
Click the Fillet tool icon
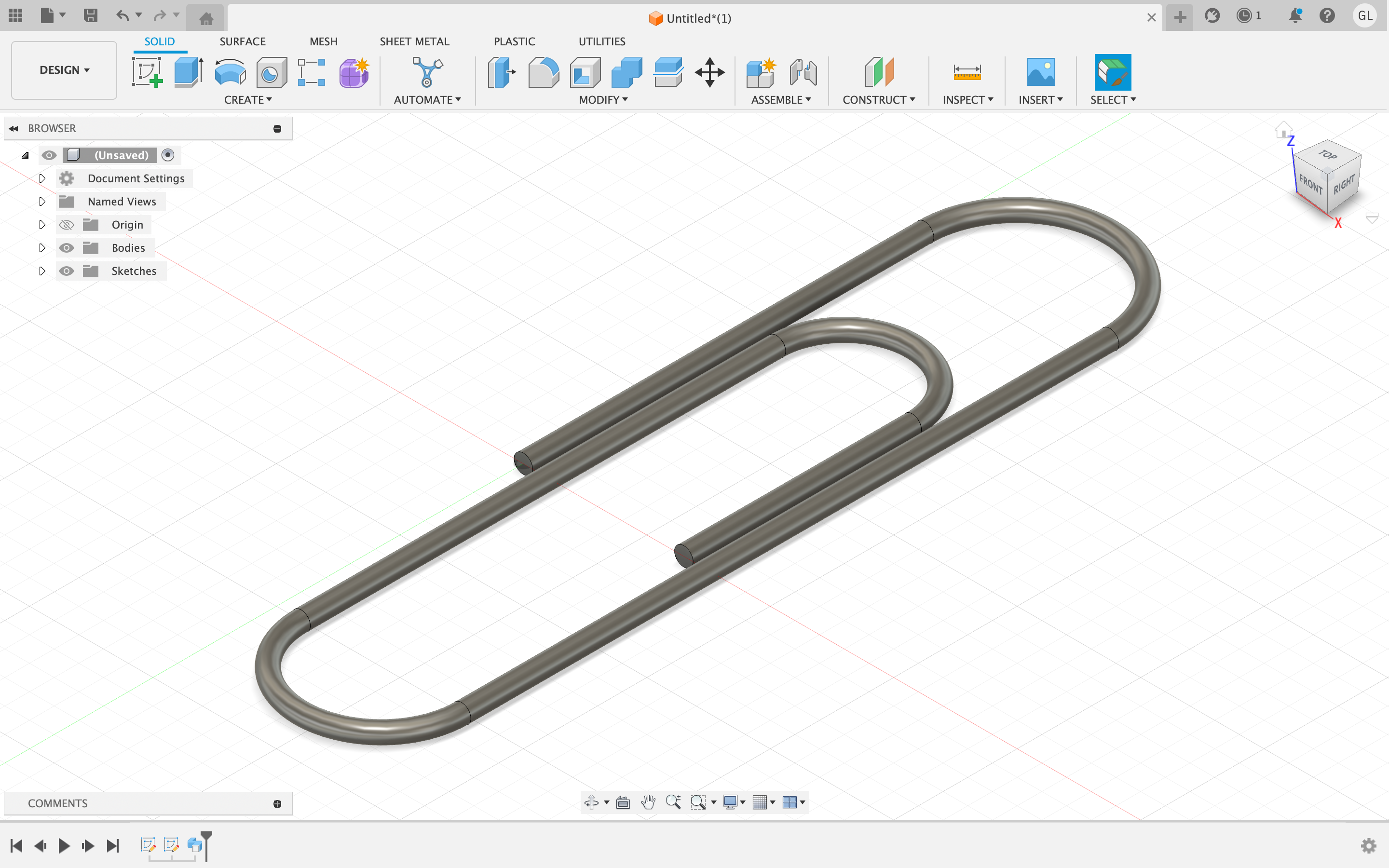(x=543, y=72)
